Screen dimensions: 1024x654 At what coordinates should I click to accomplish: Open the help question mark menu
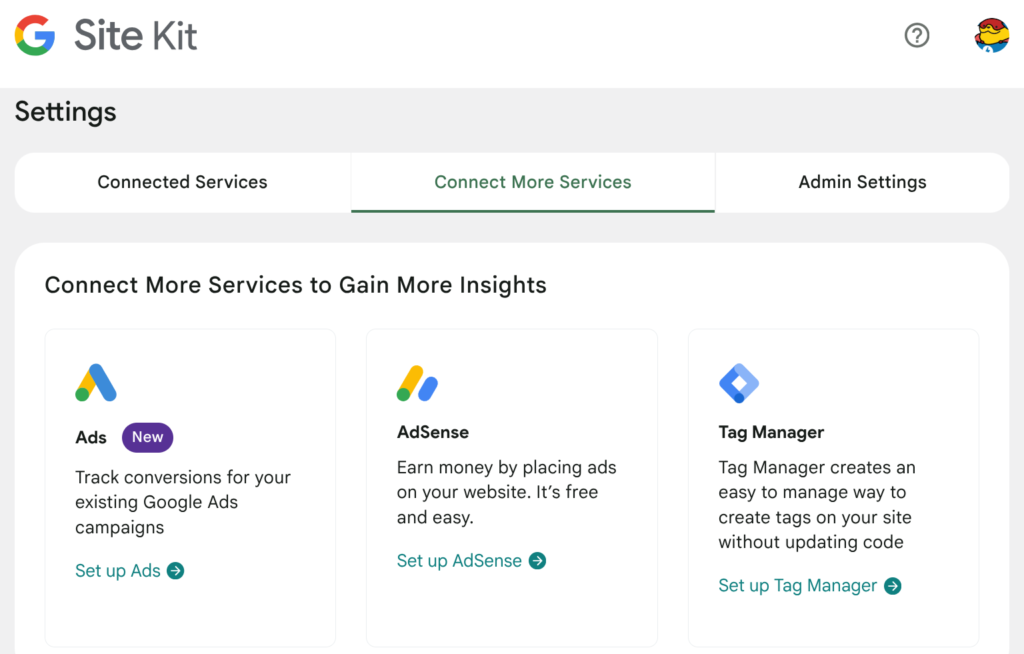point(916,36)
